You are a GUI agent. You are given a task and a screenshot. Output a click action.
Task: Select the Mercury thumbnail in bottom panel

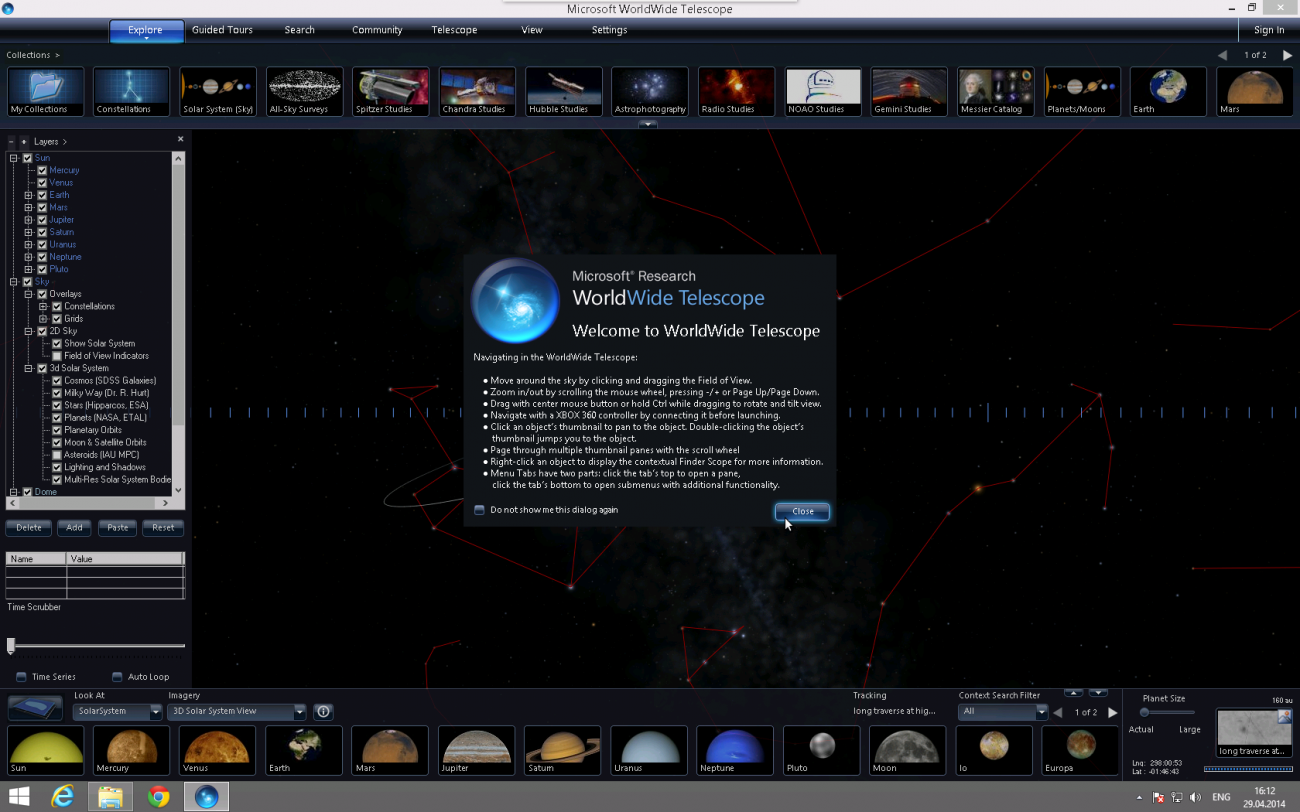131,751
